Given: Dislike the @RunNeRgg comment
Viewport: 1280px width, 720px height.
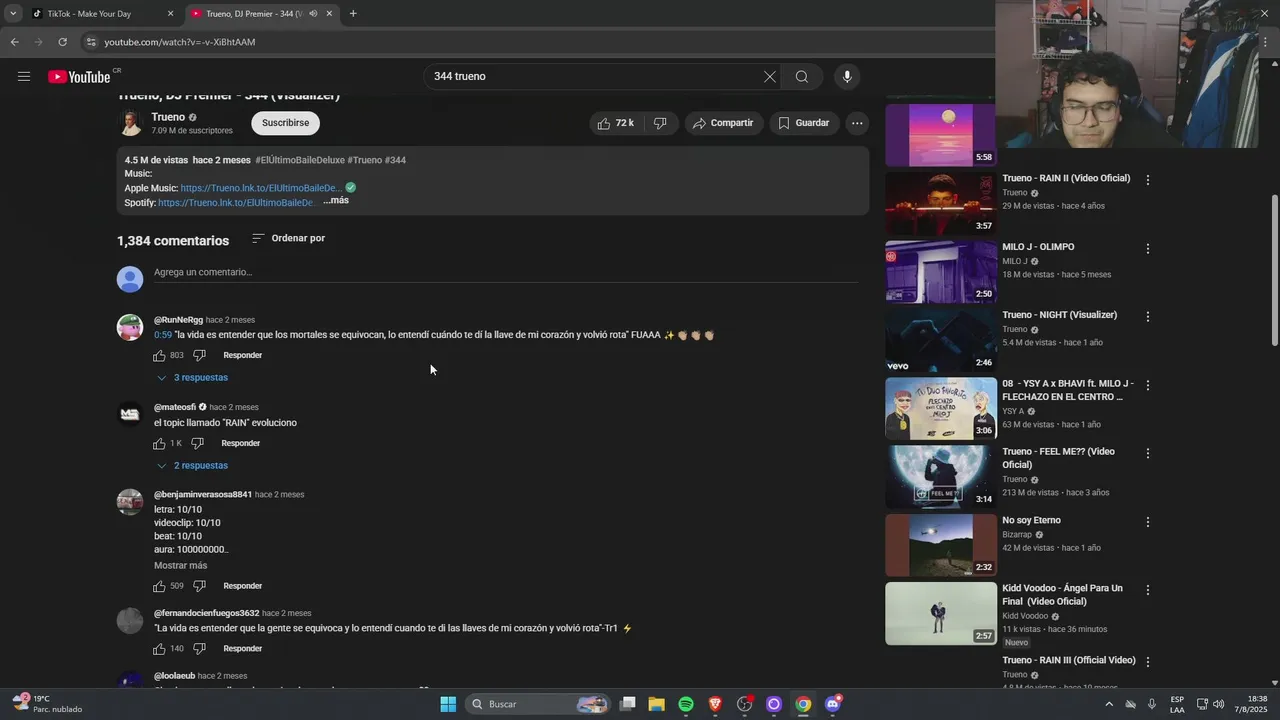Looking at the screenshot, I should pos(199,355).
